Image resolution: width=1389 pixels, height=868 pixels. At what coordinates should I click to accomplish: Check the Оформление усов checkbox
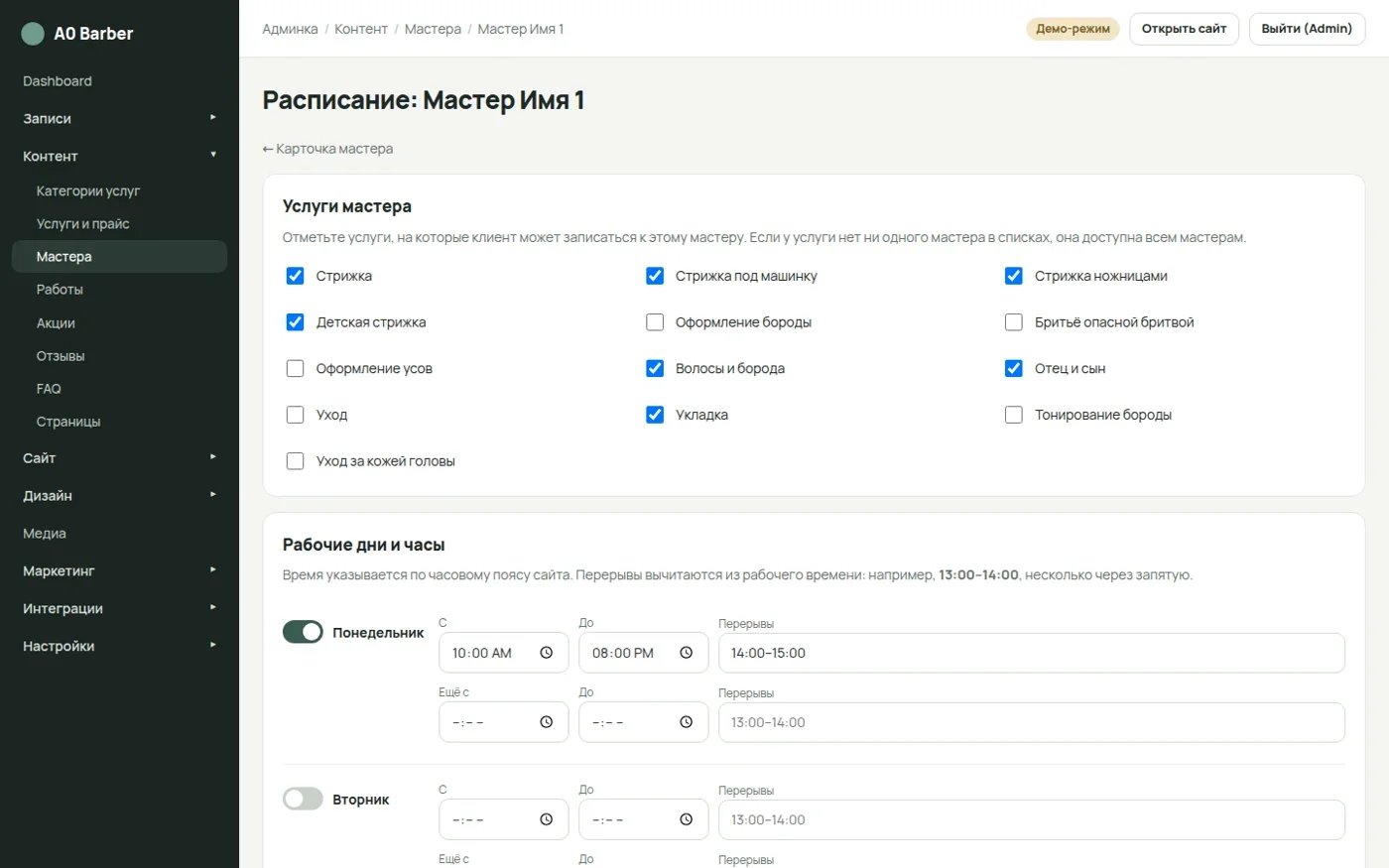(295, 368)
